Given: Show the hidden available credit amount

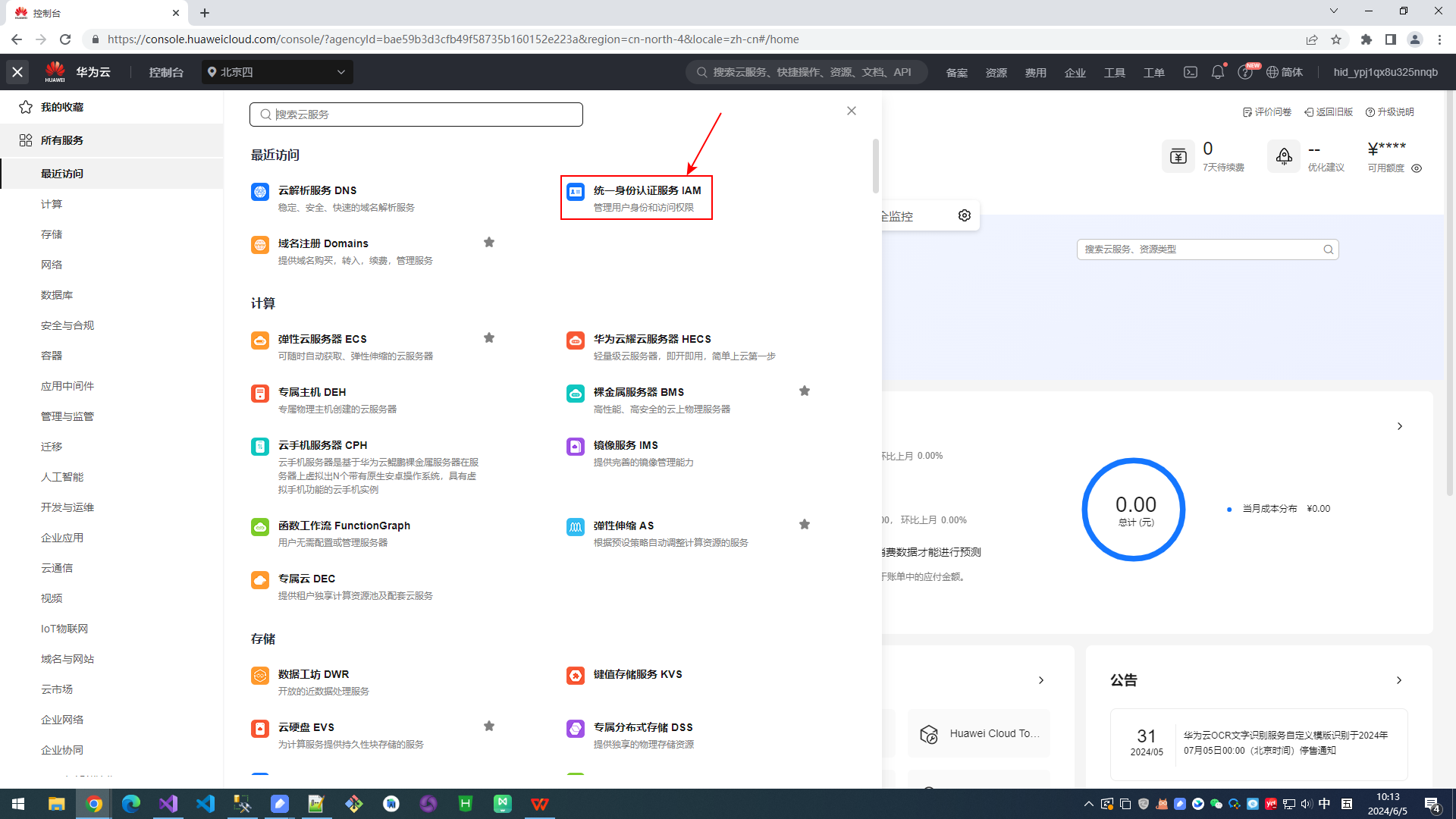Looking at the screenshot, I should point(1417,168).
